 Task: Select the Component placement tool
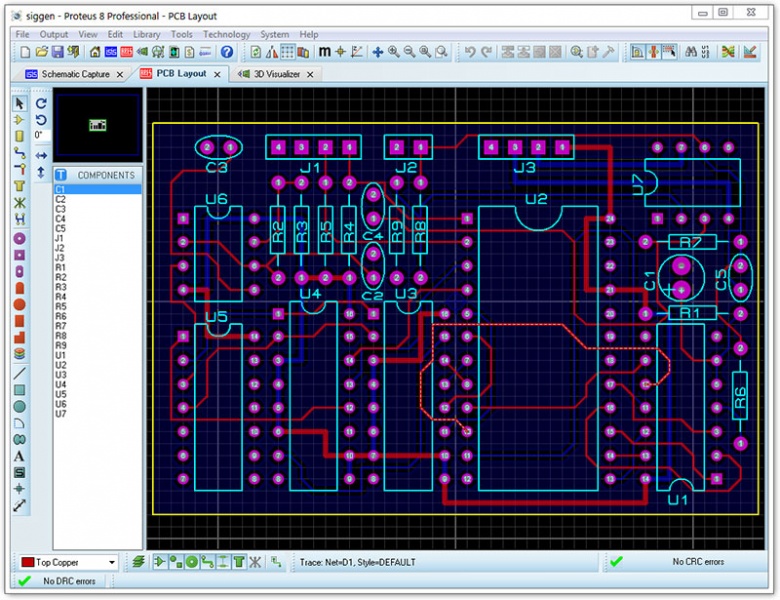point(19,120)
